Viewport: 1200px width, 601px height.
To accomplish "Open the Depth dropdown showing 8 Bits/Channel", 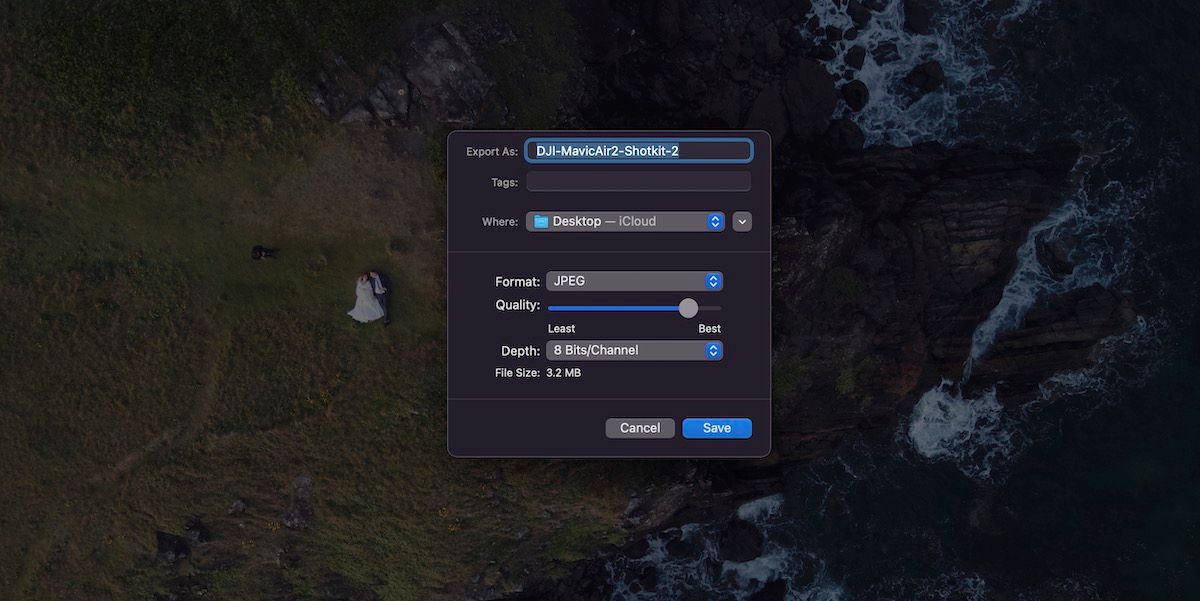I will coord(634,350).
